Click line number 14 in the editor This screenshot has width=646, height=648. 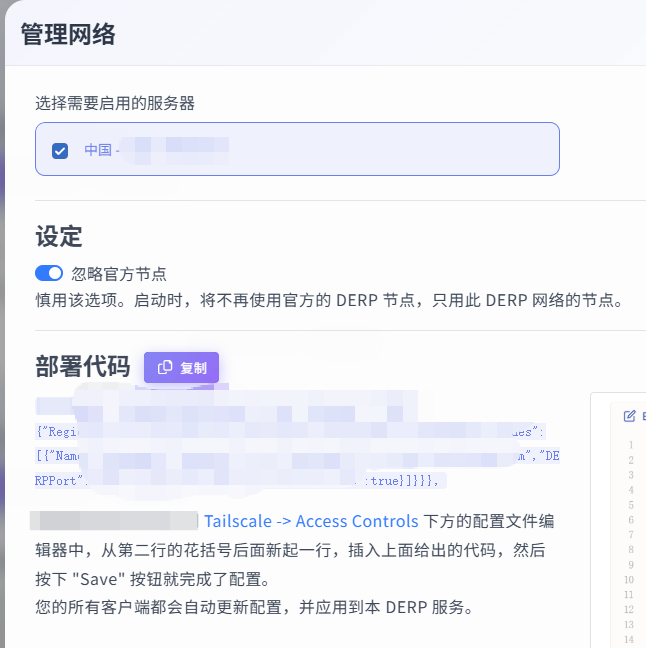(x=630, y=640)
